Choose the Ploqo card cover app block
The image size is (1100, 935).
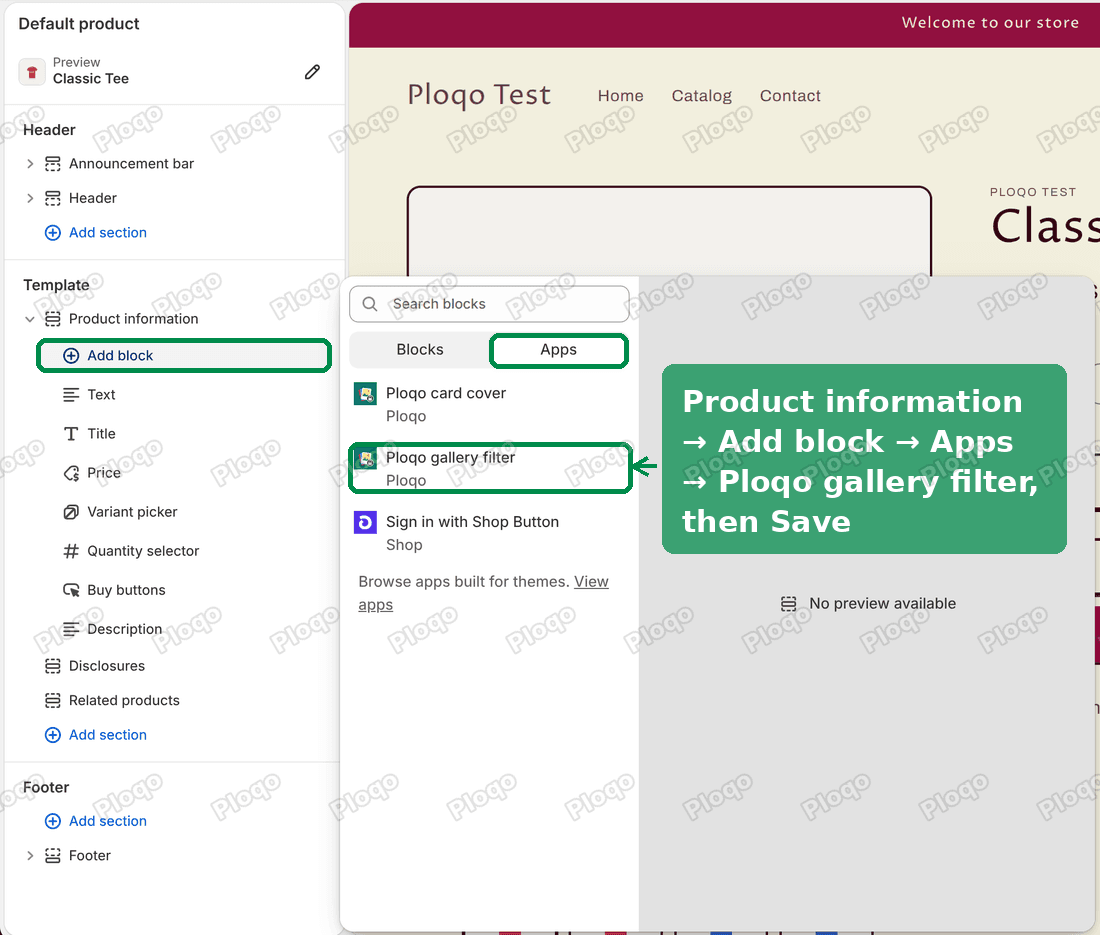pyautogui.click(x=489, y=404)
